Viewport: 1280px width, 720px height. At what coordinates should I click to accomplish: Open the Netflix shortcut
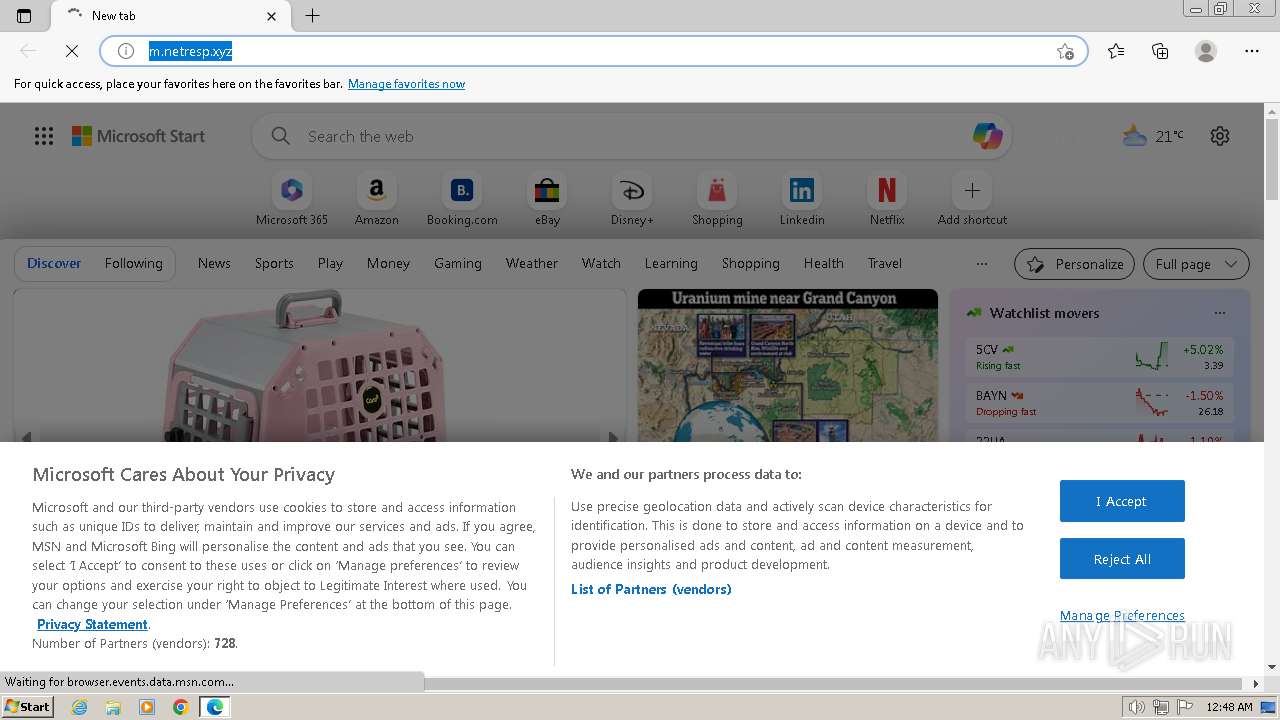(x=887, y=200)
